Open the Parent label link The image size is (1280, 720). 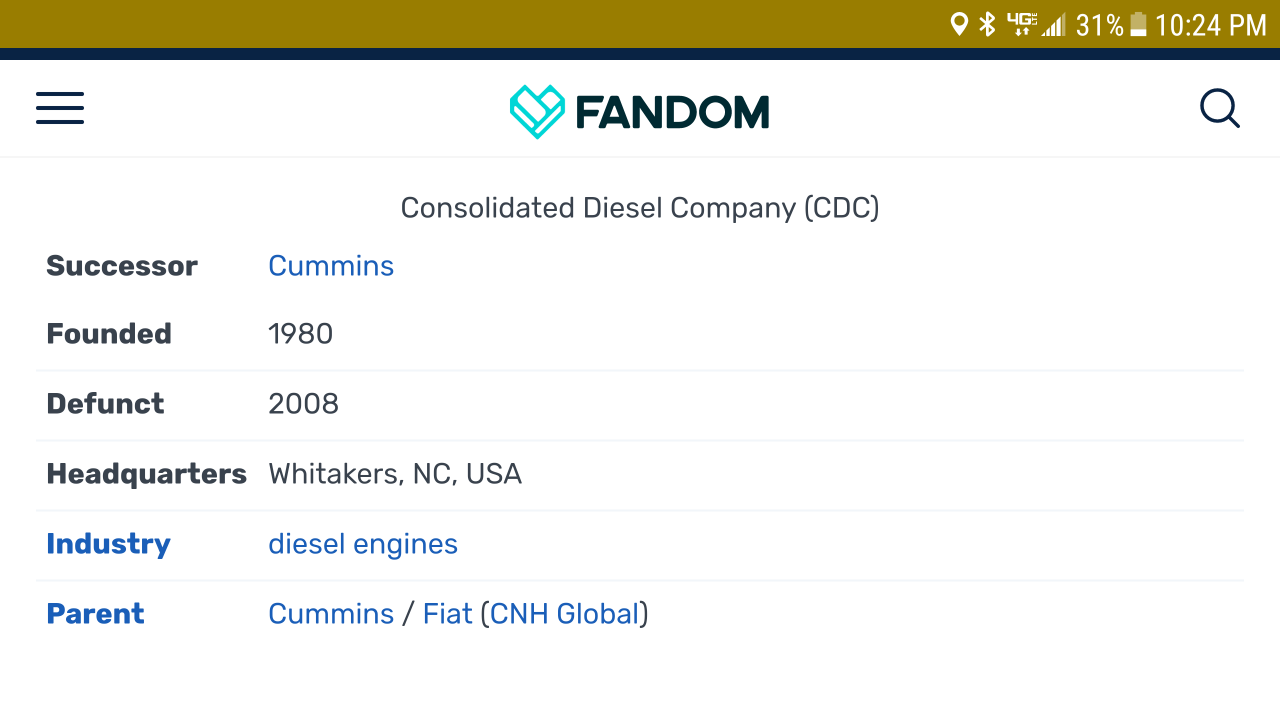click(x=95, y=614)
